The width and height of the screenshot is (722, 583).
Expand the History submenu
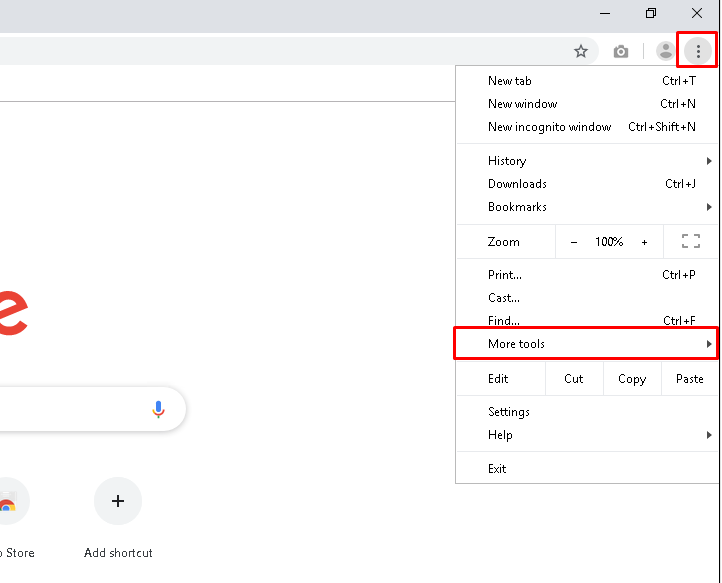(588, 161)
